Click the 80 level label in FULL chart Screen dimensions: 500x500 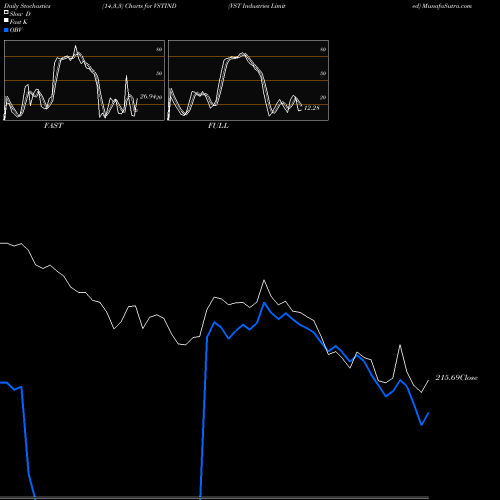point(323,49)
